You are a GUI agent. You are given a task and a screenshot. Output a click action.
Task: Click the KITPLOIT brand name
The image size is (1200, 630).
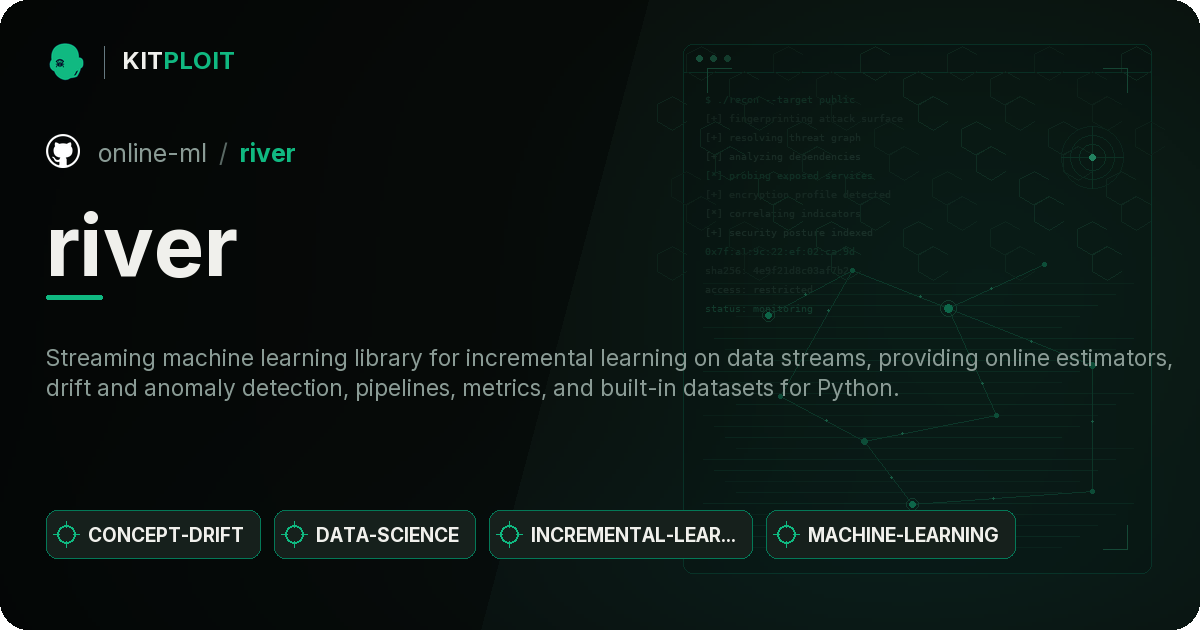(x=178, y=61)
